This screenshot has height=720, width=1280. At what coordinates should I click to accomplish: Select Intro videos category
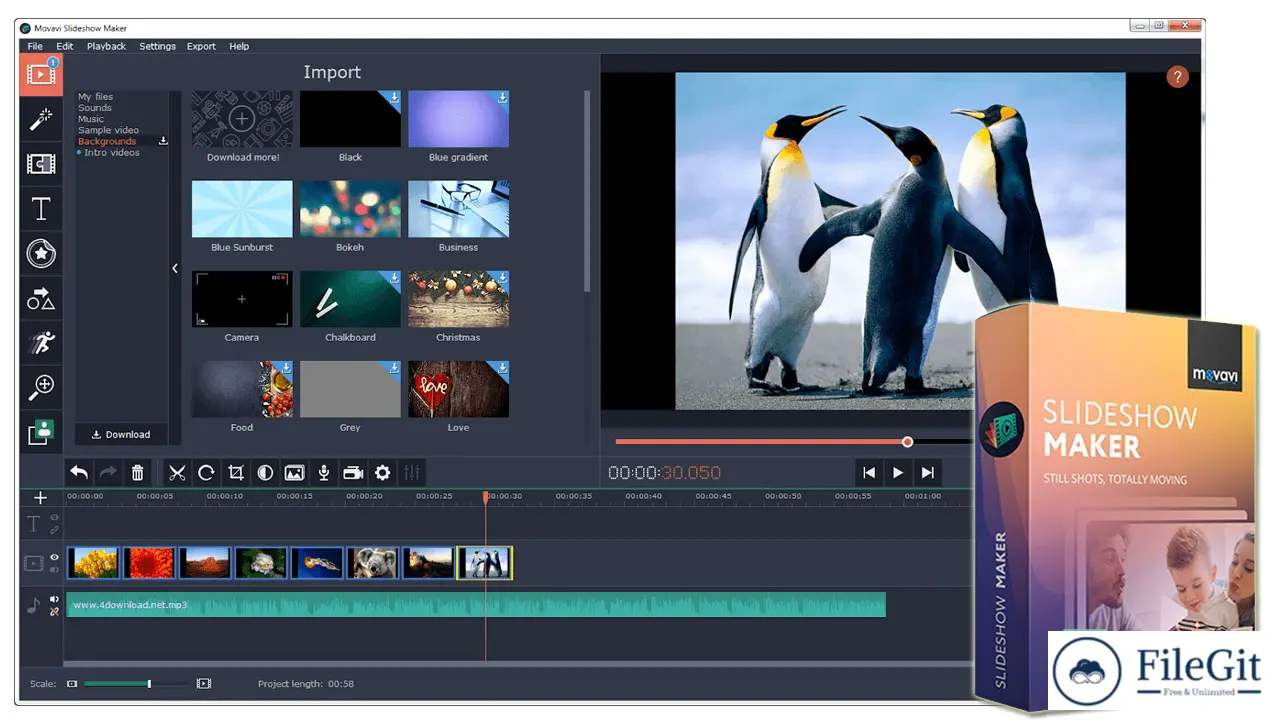pos(112,152)
